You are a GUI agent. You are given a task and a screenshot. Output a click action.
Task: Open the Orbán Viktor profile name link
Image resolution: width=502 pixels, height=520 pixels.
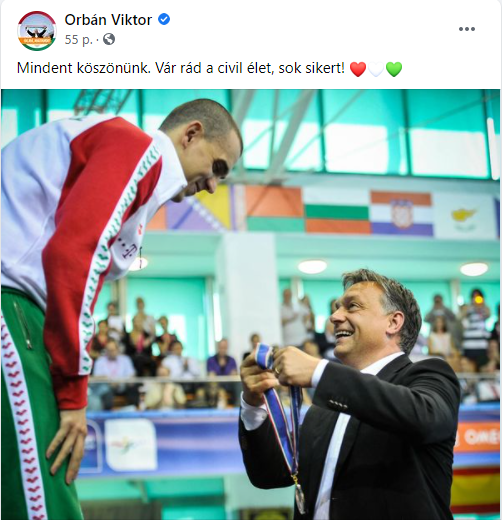[108, 20]
